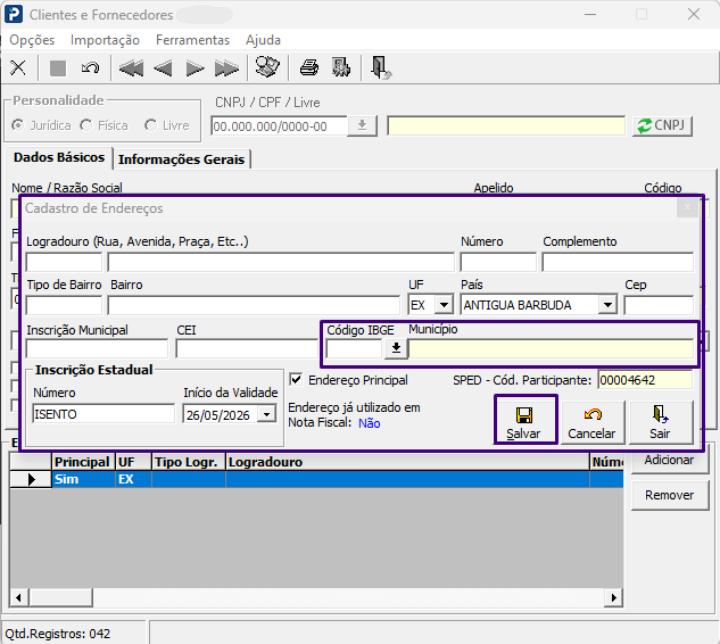The height and width of the screenshot is (644, 720).
Task: Open the País dropdown list
Action: tap(608, 305)
